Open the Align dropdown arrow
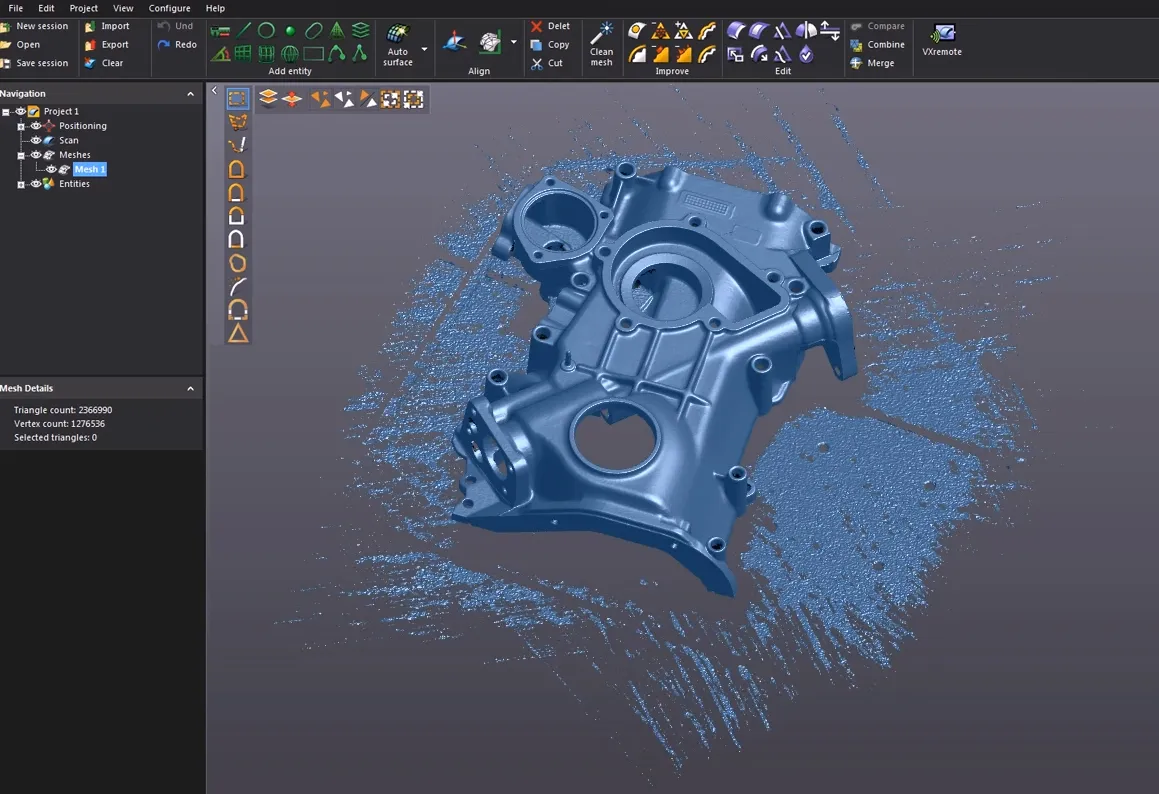 (x=514, y=42)
